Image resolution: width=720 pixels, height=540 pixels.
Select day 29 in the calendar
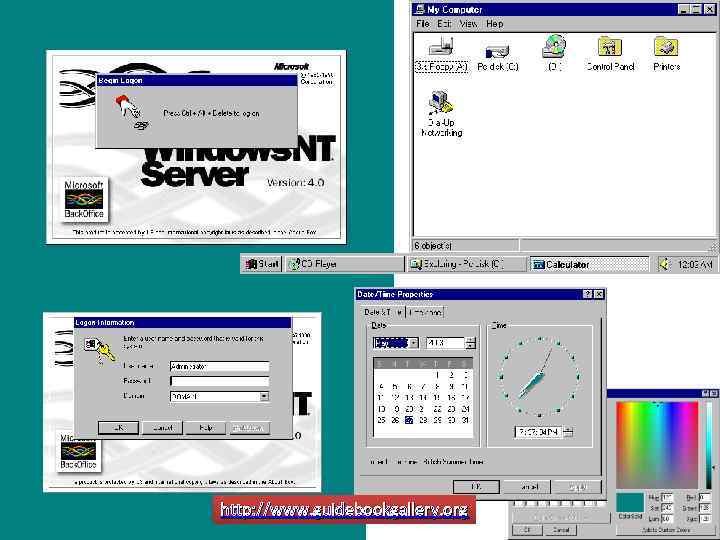pyautogui.click(x=437, y=420)
